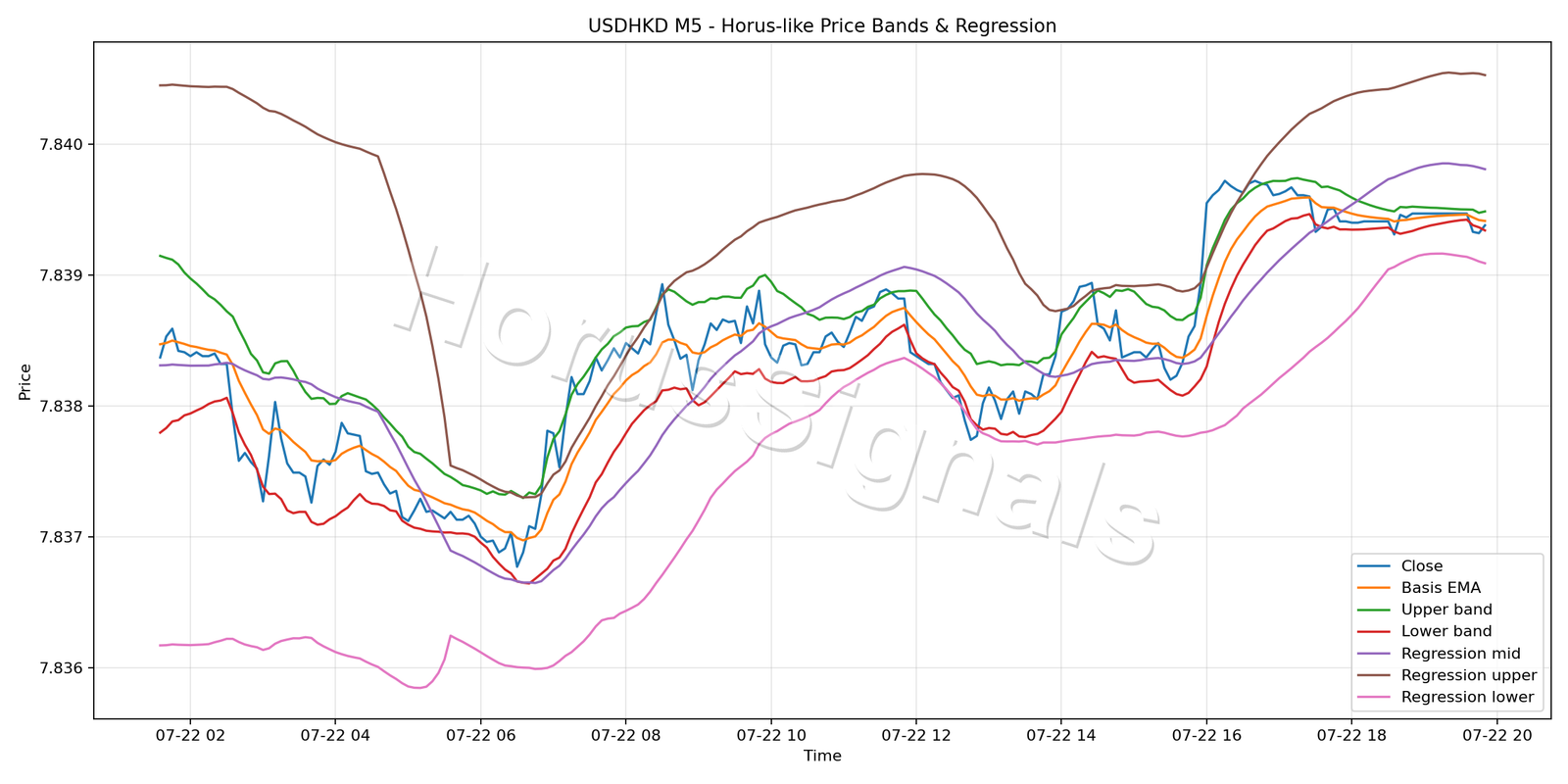Click the 'Regression mid' legend entry
This screenshot has height=784, width=1568.
tap(1461, 654)
